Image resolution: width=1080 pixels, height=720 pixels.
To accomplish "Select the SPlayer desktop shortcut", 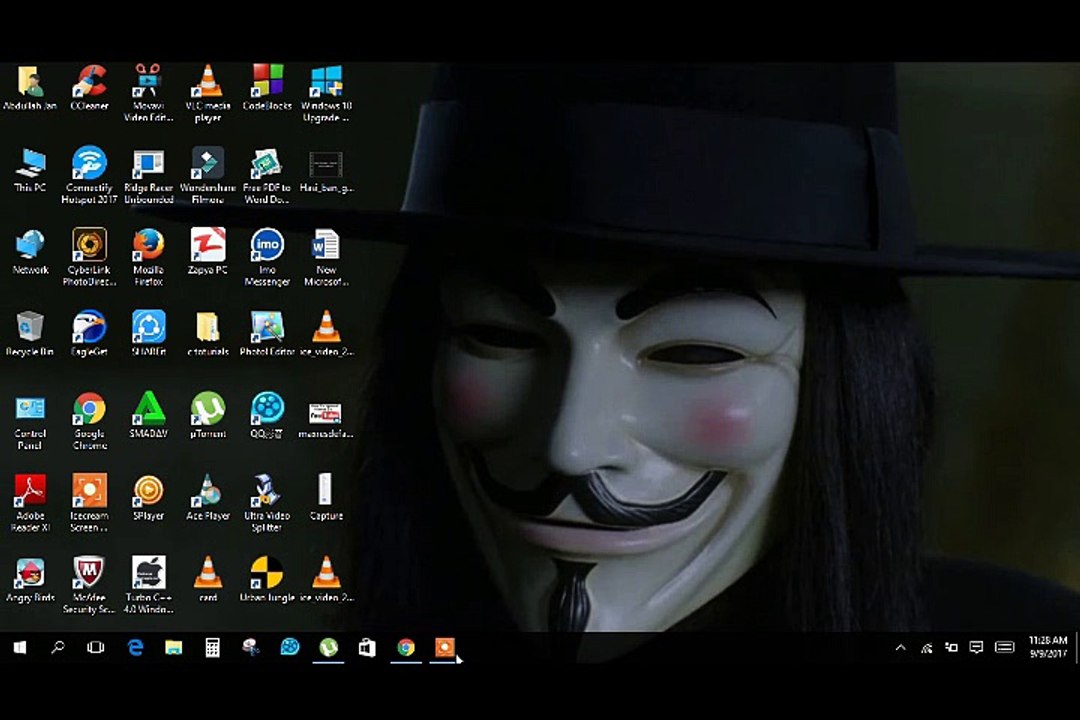I will (x=148, y=497).
